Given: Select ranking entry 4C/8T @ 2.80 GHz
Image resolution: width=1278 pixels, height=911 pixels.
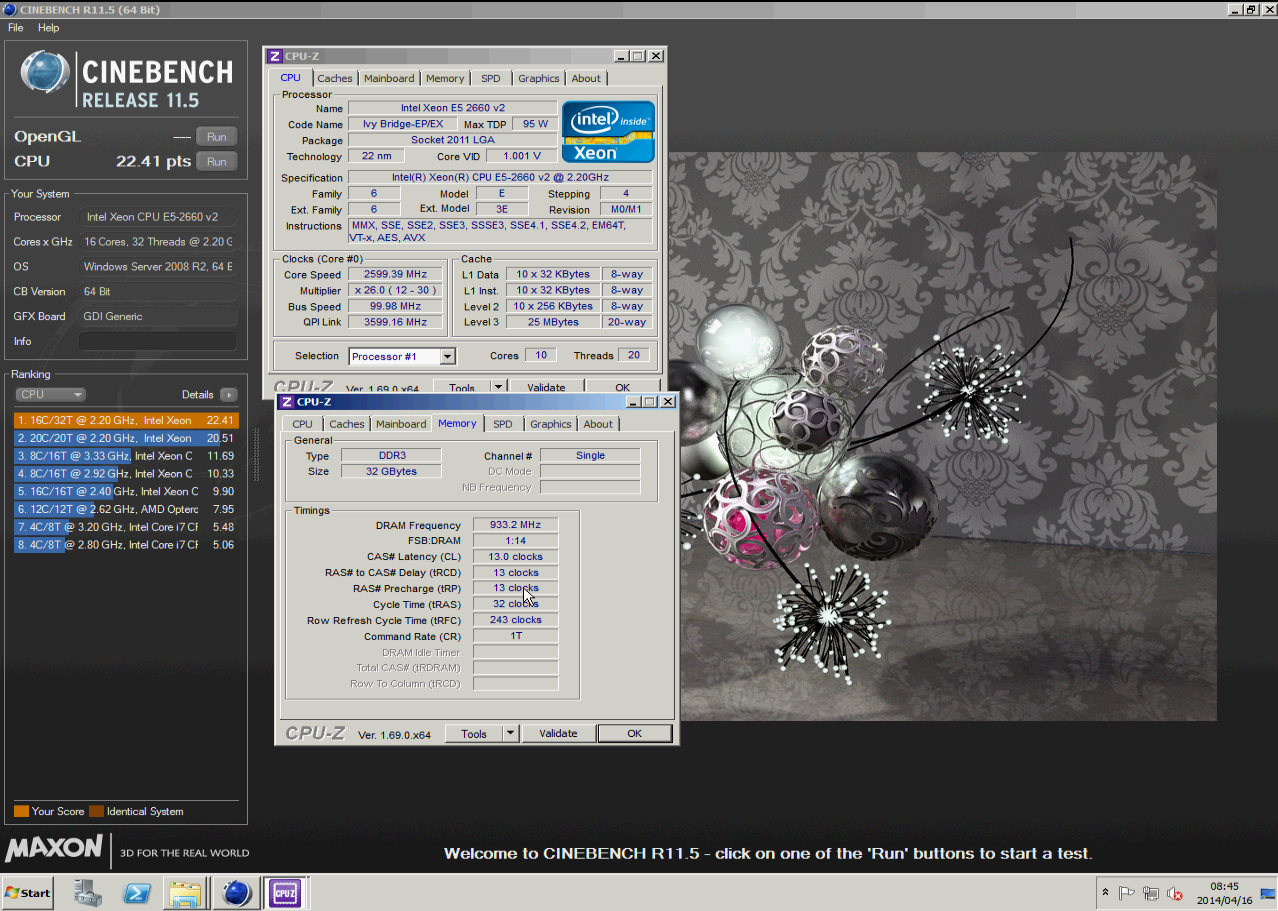Looking at the screenshot, I should (x=126, y=545).
